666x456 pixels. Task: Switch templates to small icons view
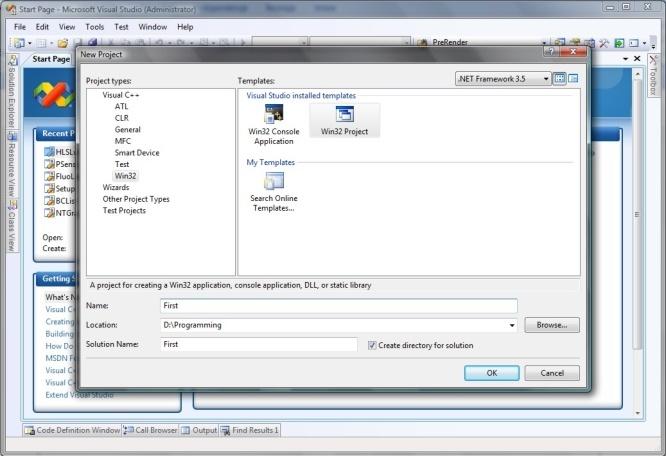click(x=573, y=79)
